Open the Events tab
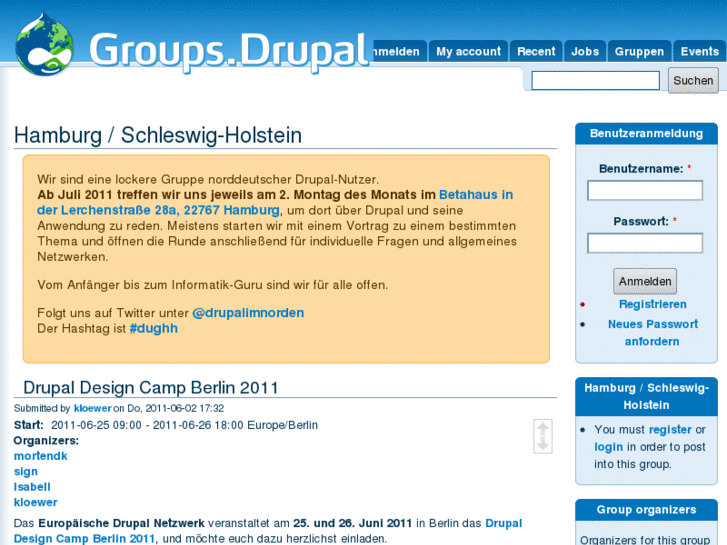 tap(700, 51)
